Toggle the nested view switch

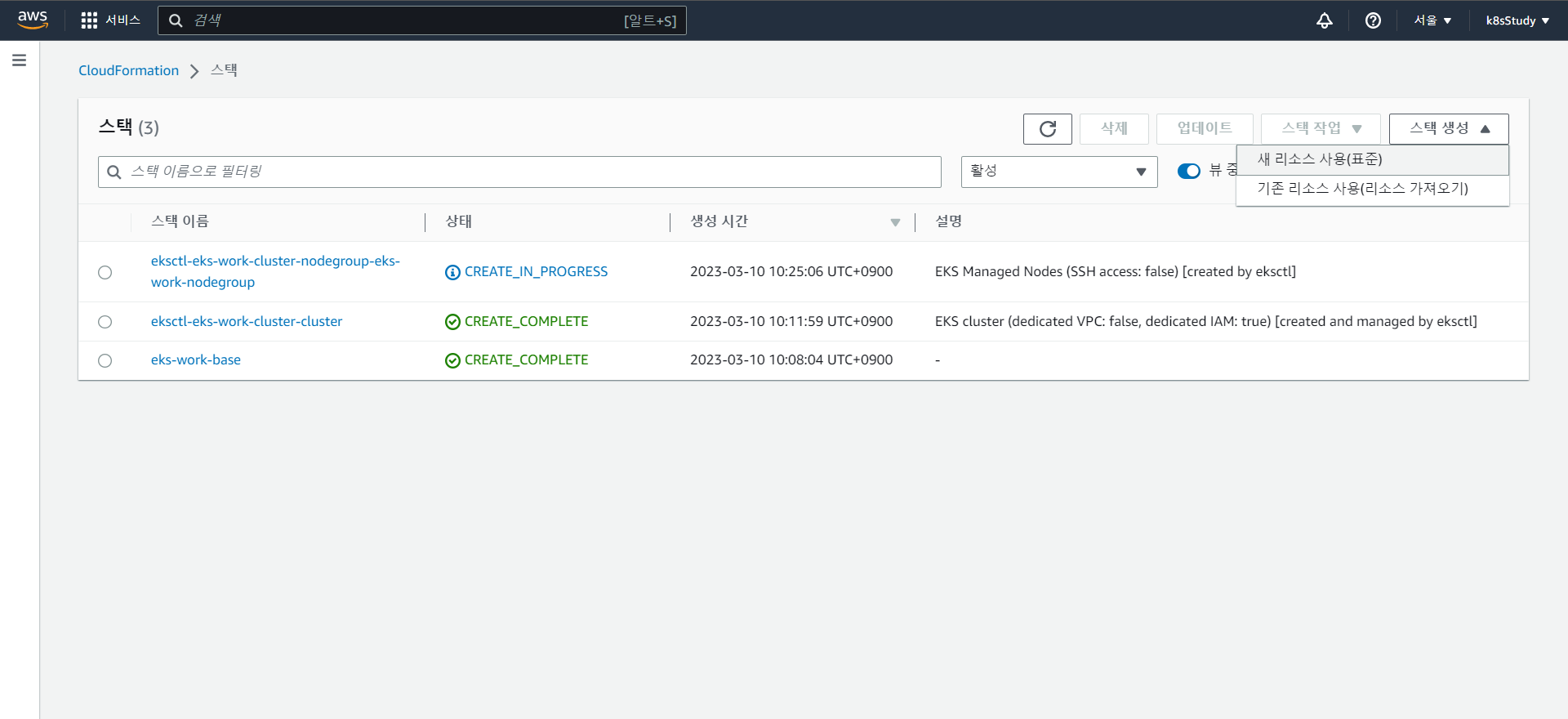[x=1188, y=171]
